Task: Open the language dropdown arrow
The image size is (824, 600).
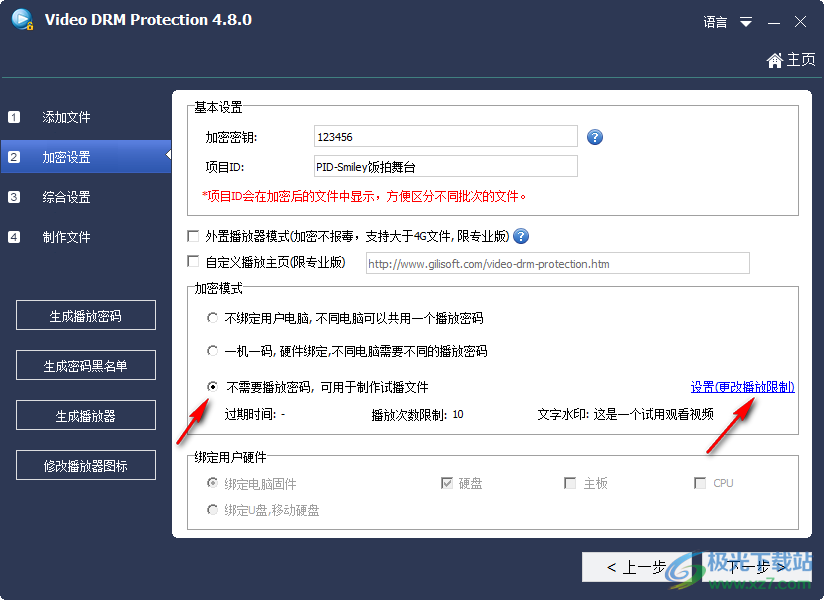Action: pyautogui.click(x=746, y=22)
